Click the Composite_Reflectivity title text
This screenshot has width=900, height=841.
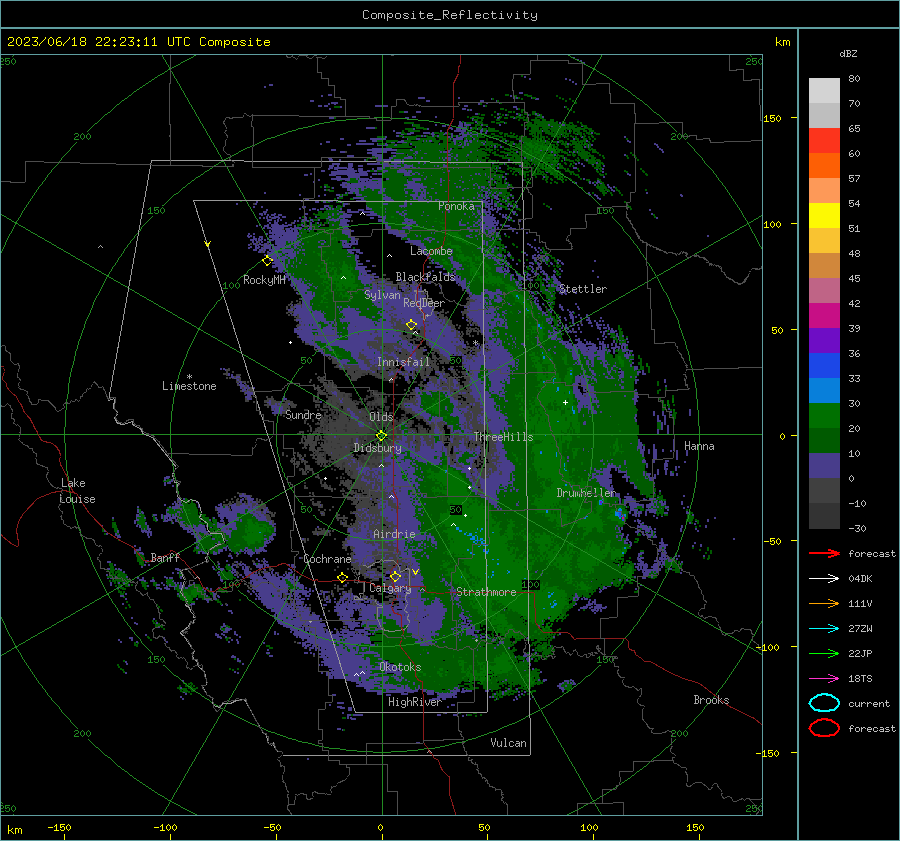tap(450, 15)
